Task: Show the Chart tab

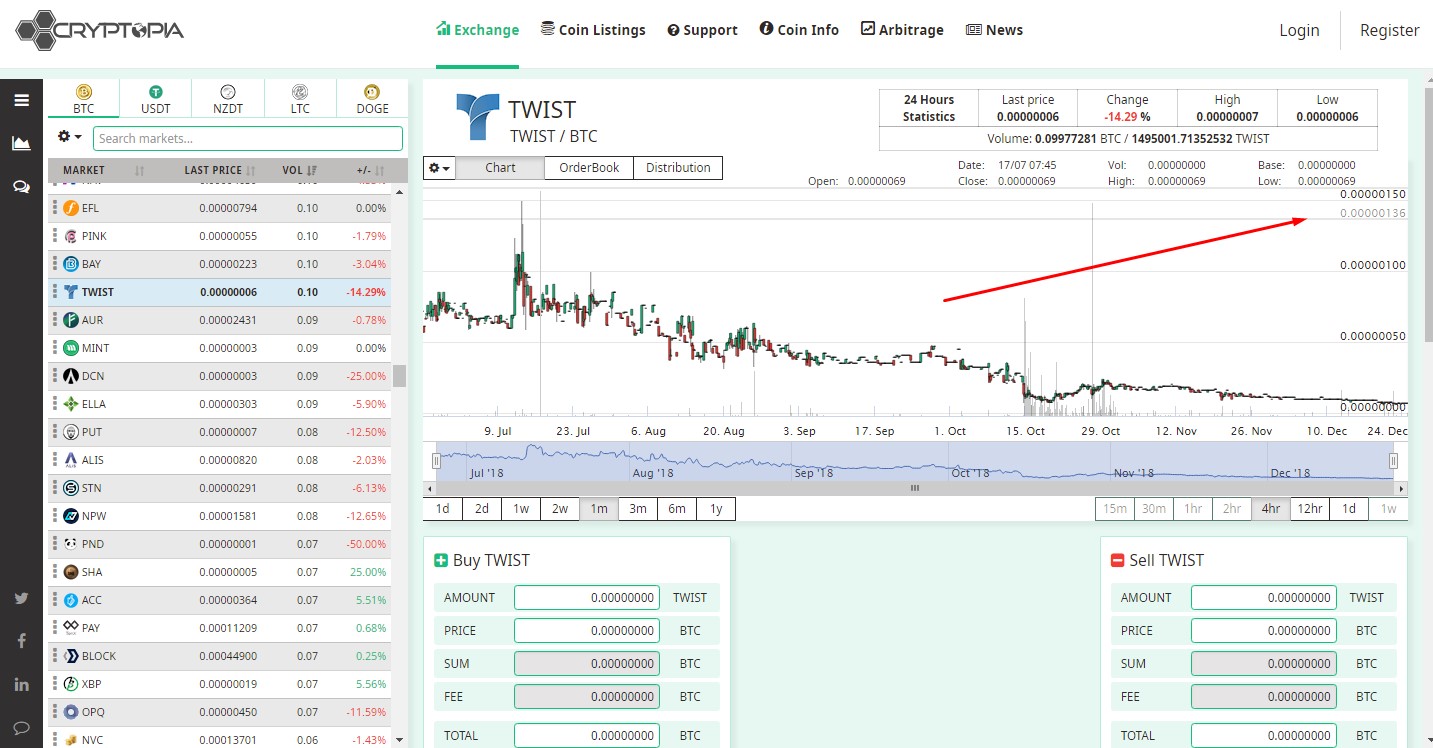Action: (500, 168)
